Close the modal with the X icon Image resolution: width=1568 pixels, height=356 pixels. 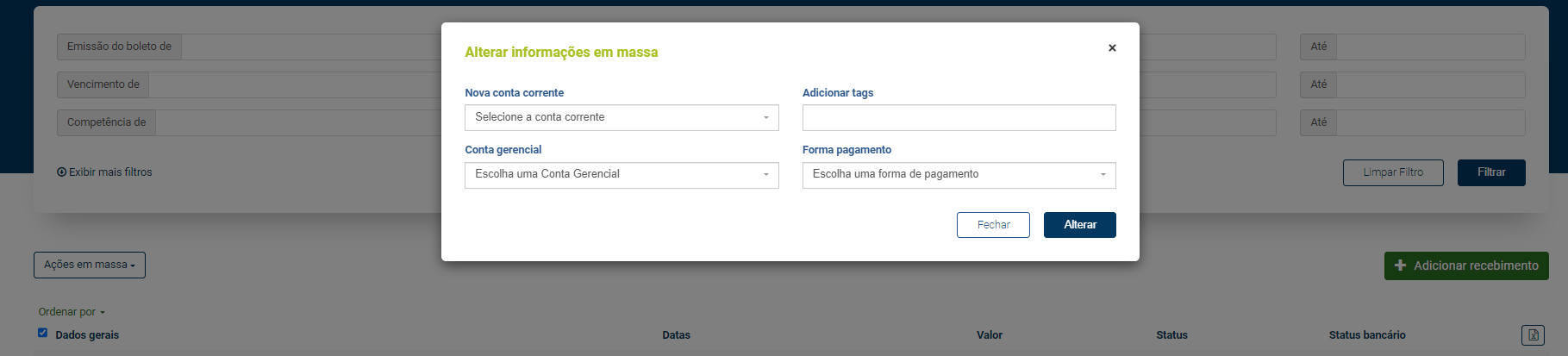tap(1112, 48)
